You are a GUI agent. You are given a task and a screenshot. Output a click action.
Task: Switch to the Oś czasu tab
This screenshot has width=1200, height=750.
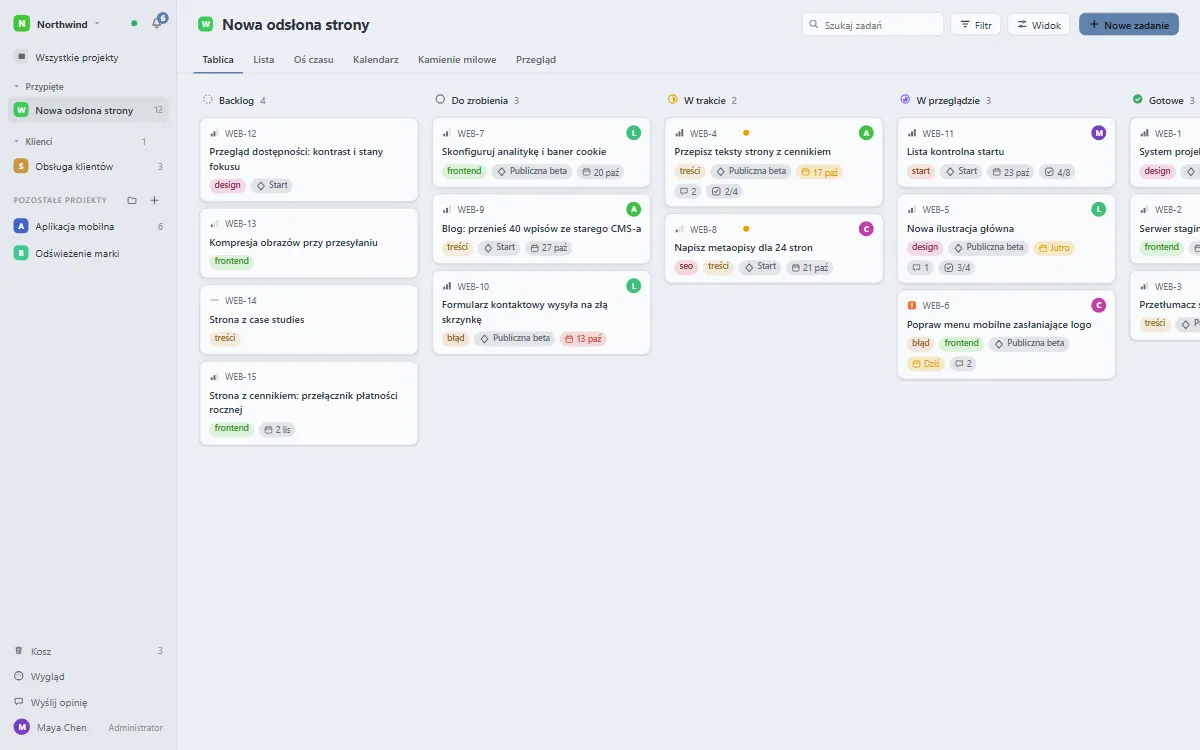(x=314, y=60)
